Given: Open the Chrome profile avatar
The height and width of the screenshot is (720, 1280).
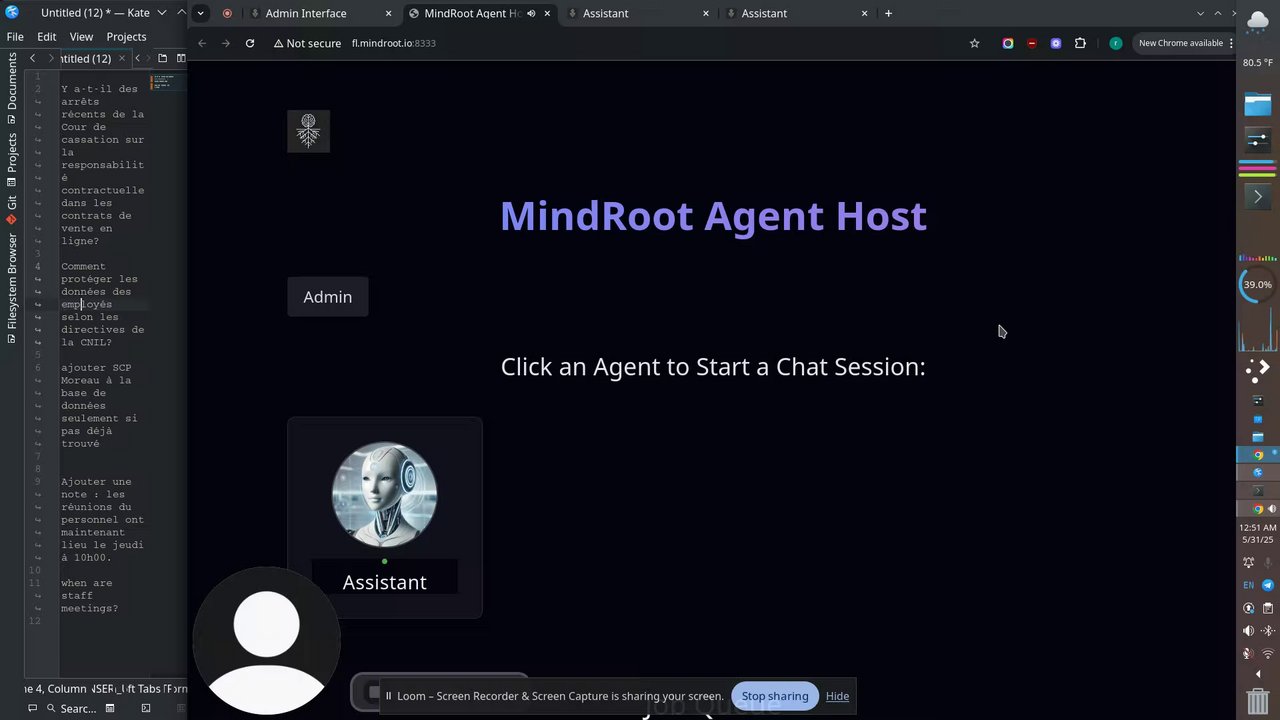Looking at the screenshot, I should pos(1115,43).
